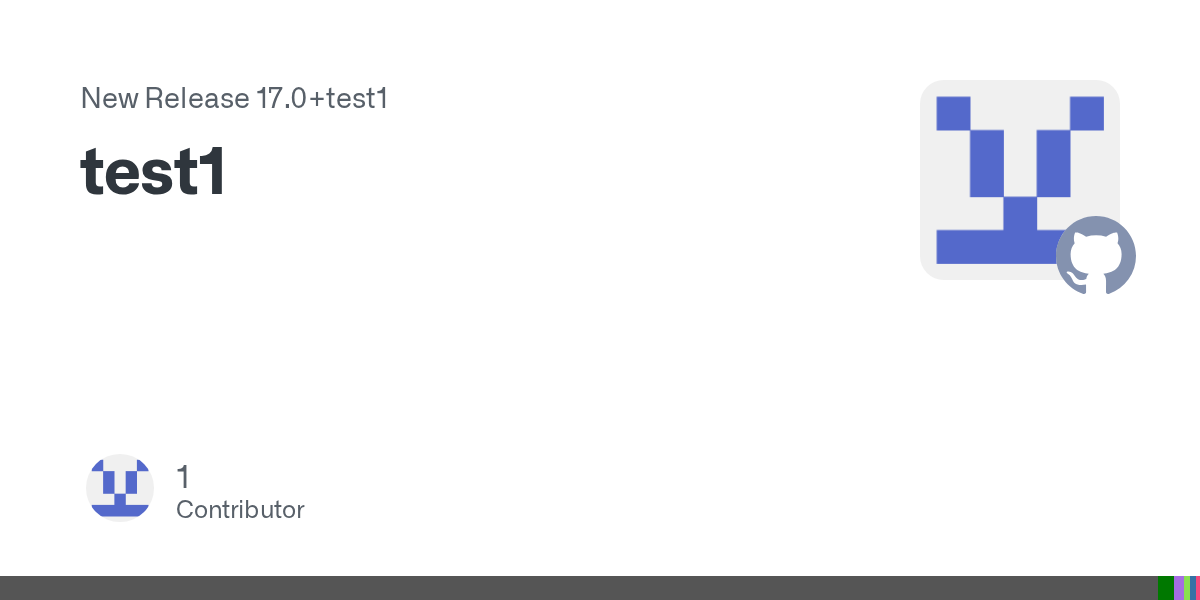Select the purple language bar segment
This screenshot has width=1200, height=600.
pos(1179,588)
